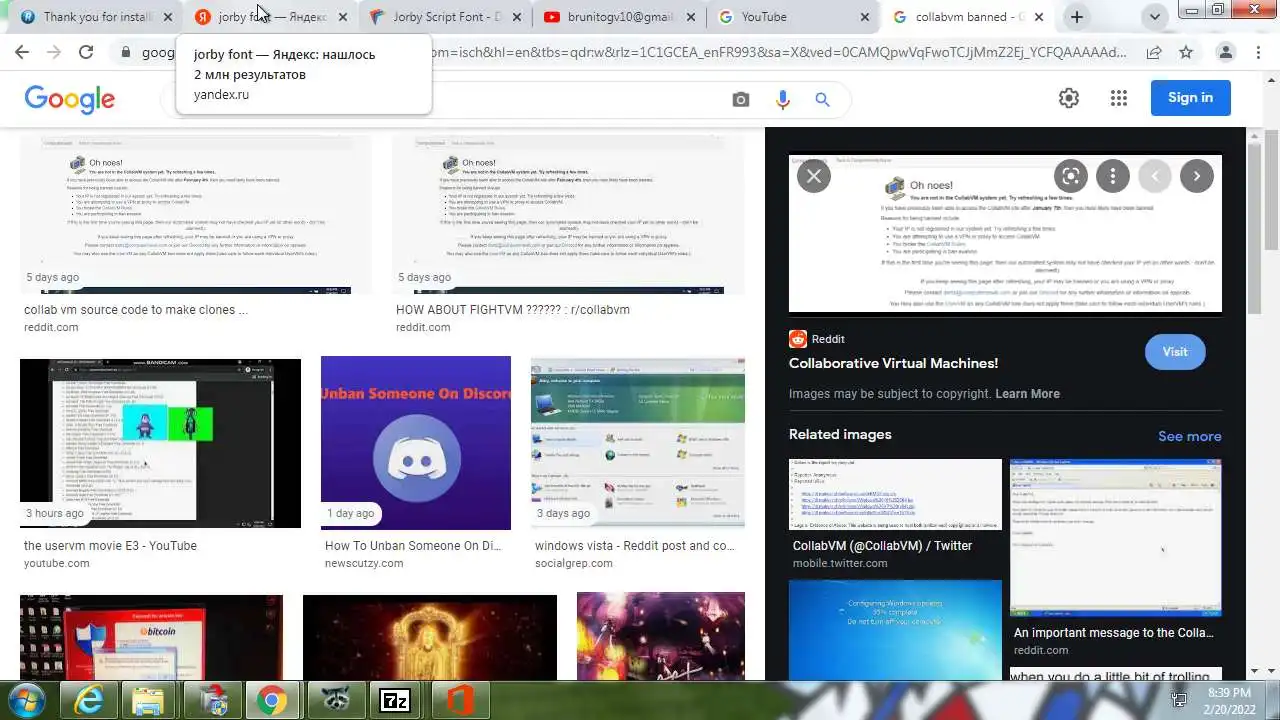Switch to brunitogv10 Gmail YouTube tab
The height and width of the screenshot is (720, 1280).
620,17
